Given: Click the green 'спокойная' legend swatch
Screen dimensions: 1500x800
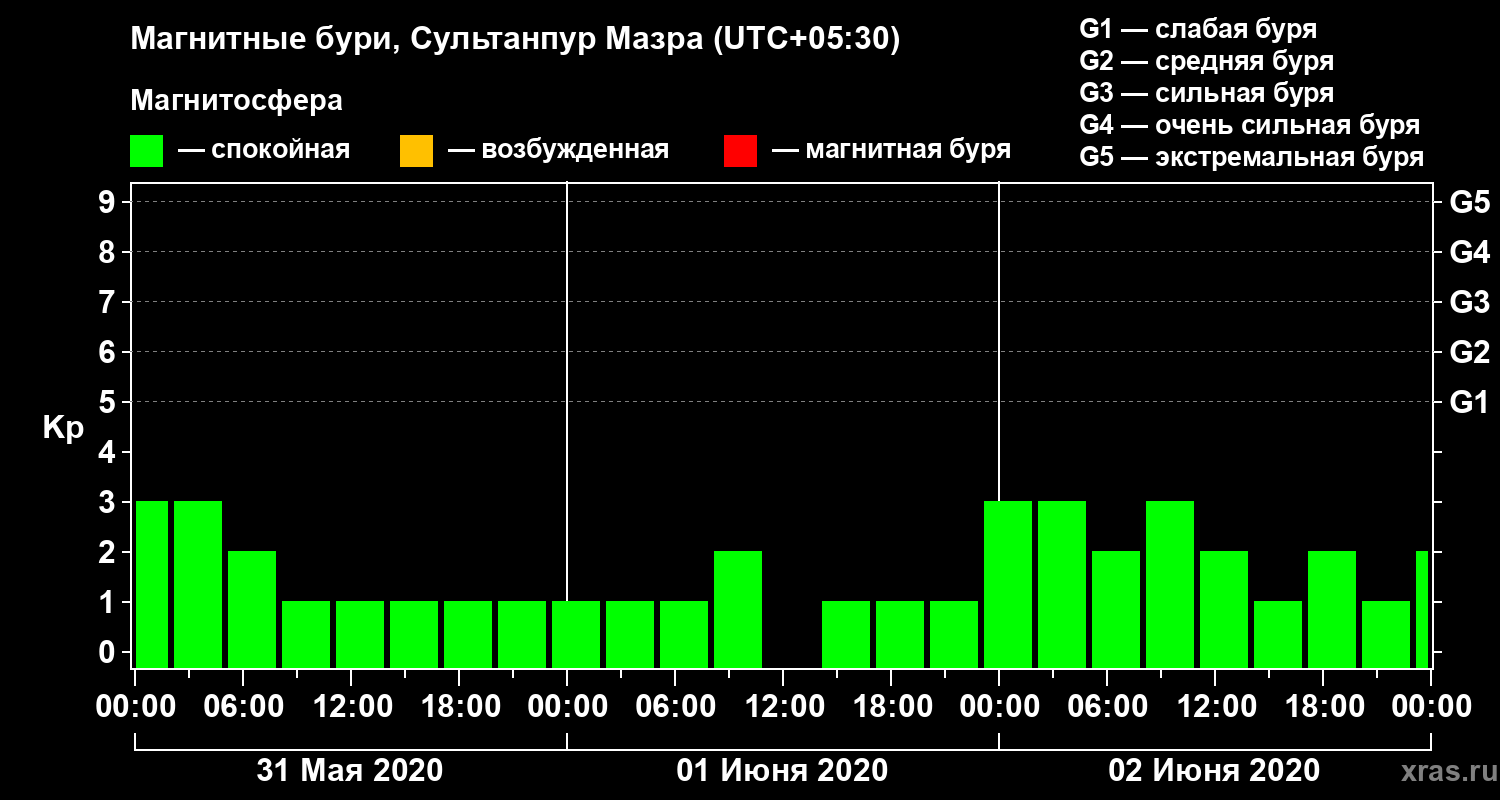Looking at the screenshot, I should (x=147, y=151).
